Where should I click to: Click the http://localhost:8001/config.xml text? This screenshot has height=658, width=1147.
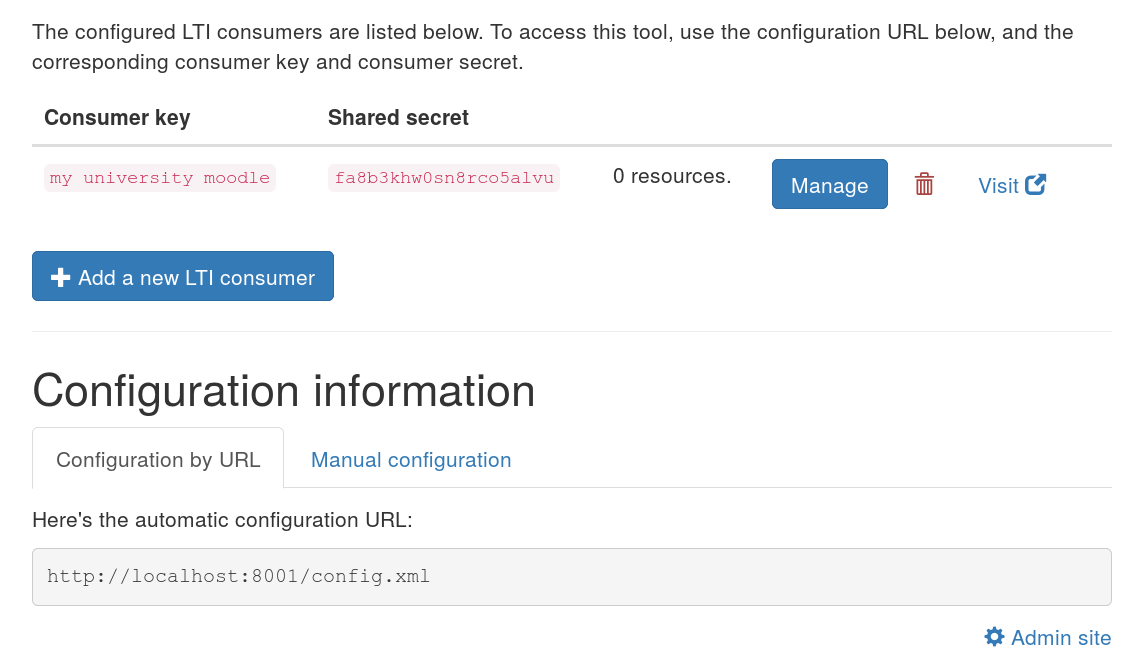[x=238, y=576]
